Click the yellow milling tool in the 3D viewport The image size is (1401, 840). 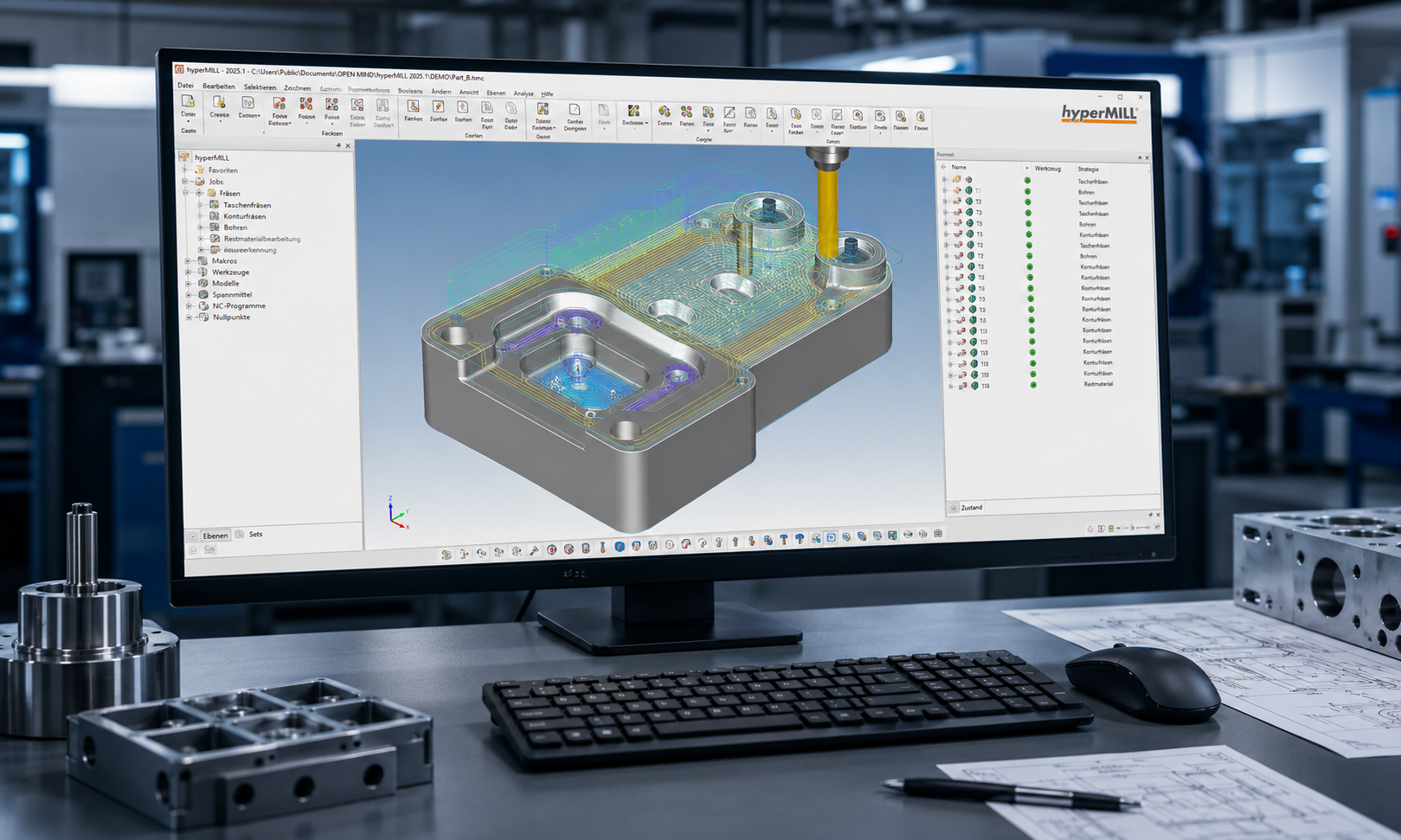[828, 212]
